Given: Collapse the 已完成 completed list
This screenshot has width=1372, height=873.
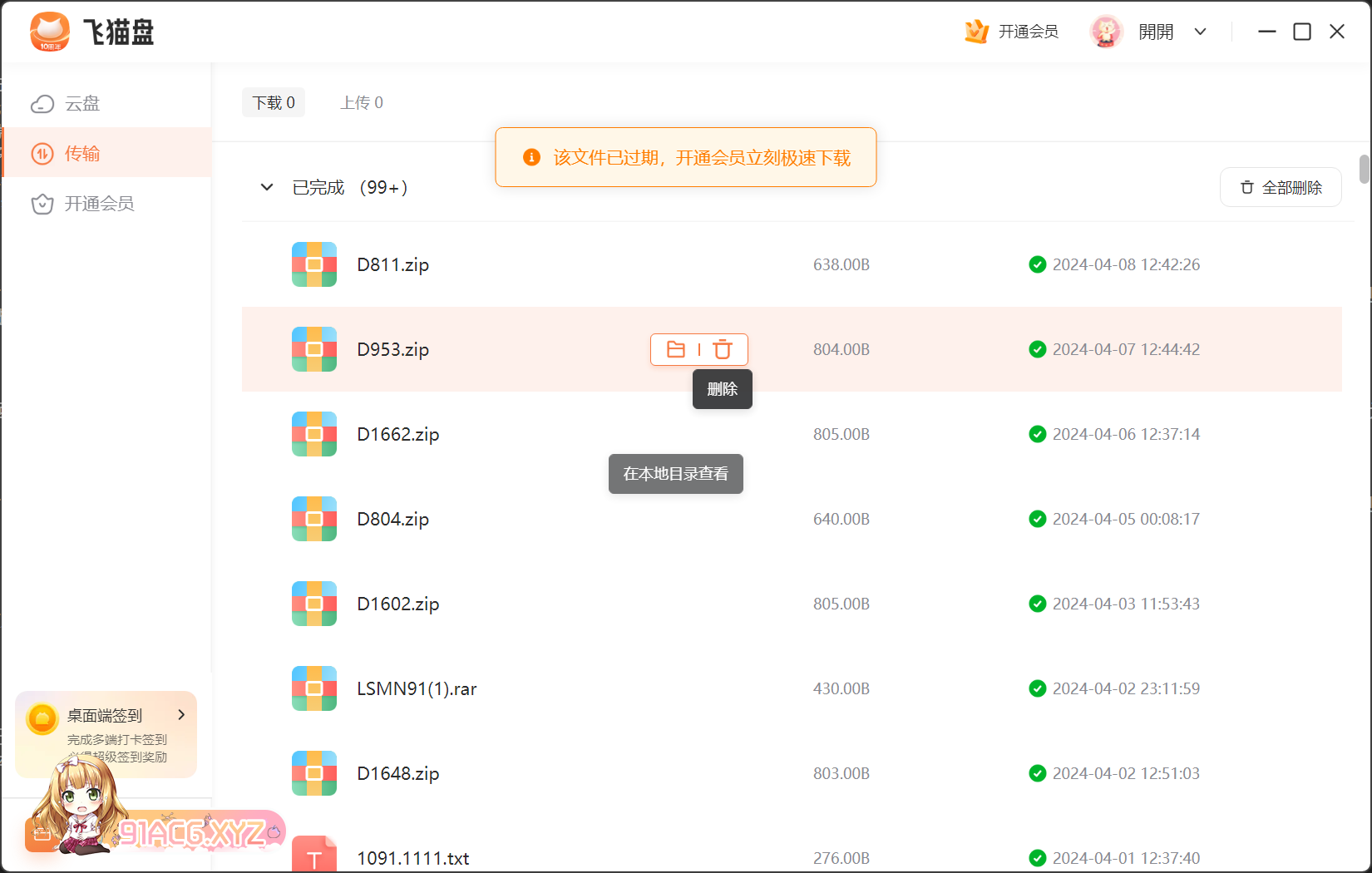Looking at the screenshot, I should (267, 187).
